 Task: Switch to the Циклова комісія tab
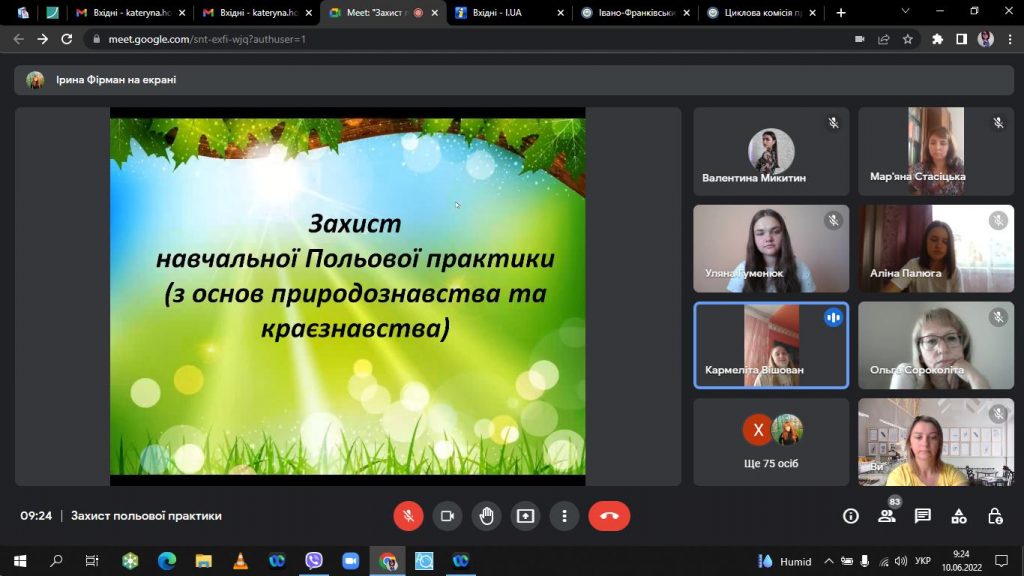coord(762,12)
